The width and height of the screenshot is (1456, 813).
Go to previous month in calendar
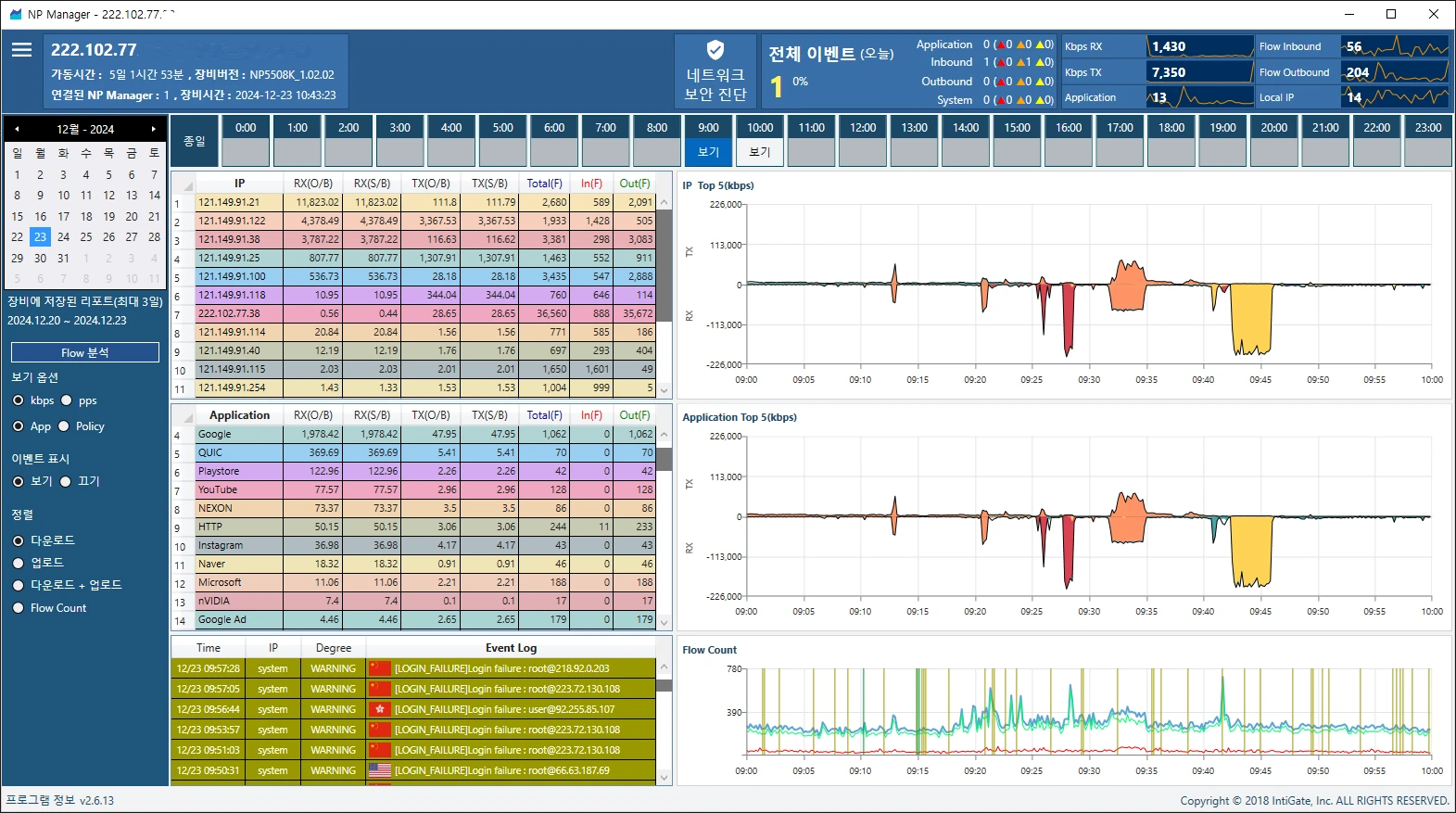(17, 129)
